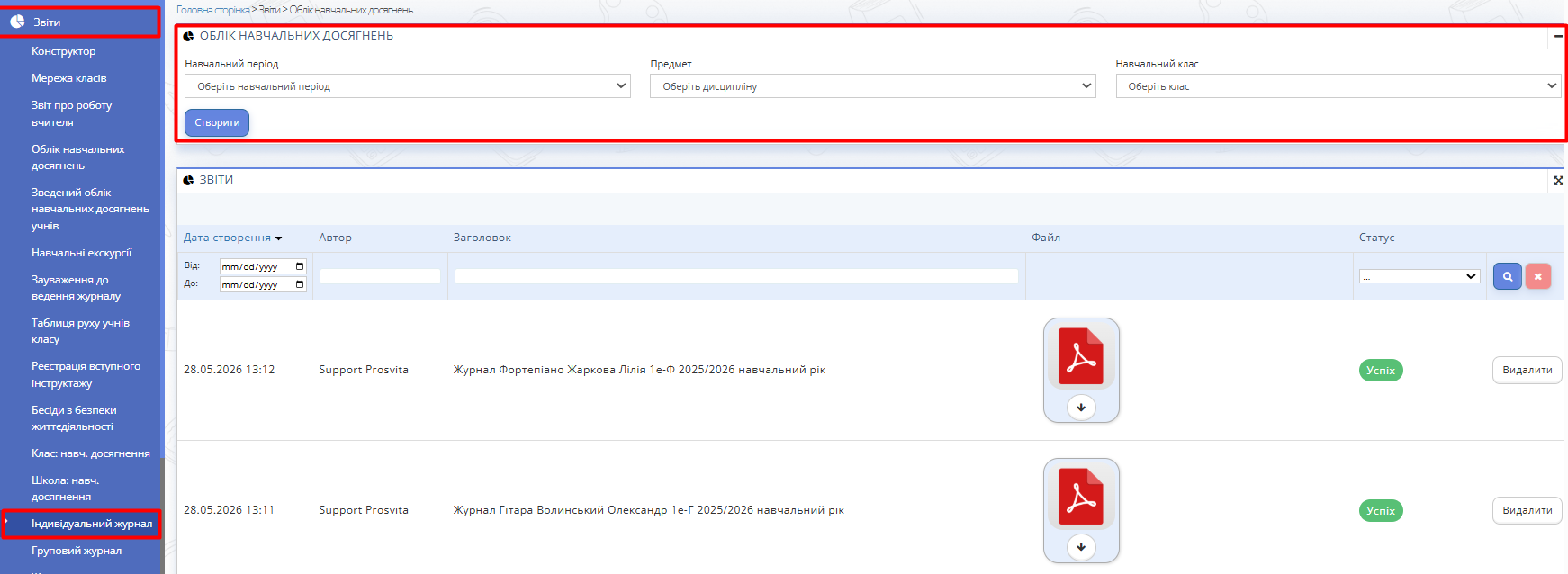Open Реєстрація вступного інструктажу
1568x574 pixels.
point(86,374)
